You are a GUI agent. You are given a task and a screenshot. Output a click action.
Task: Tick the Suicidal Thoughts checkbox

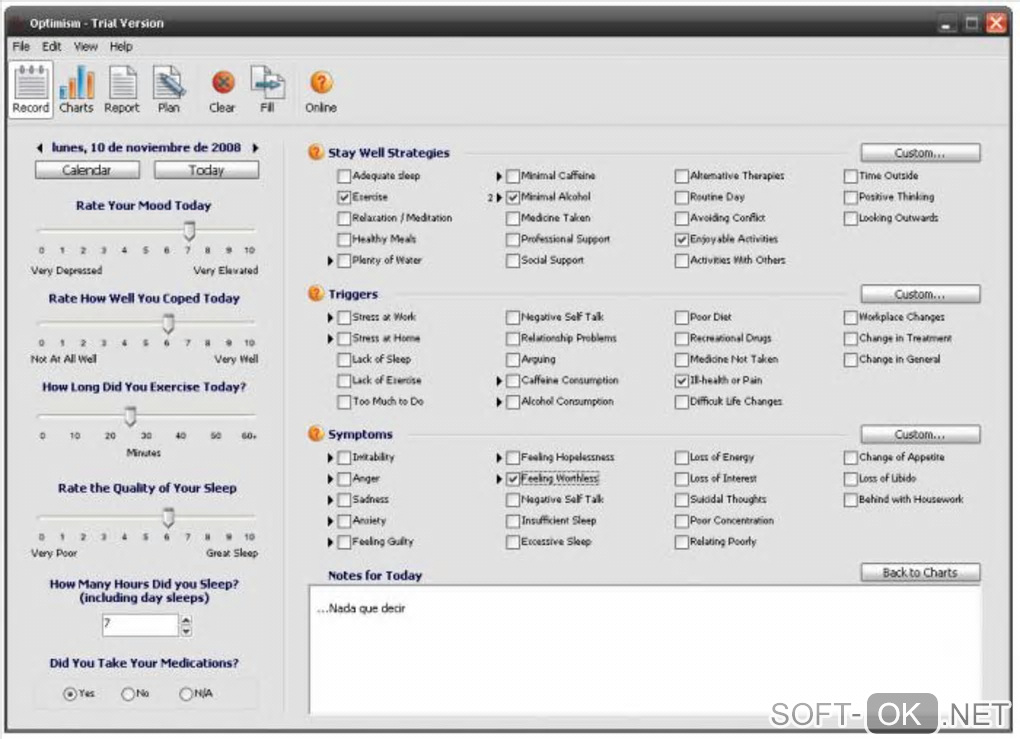pyautogui.click(x=681, y=500)
